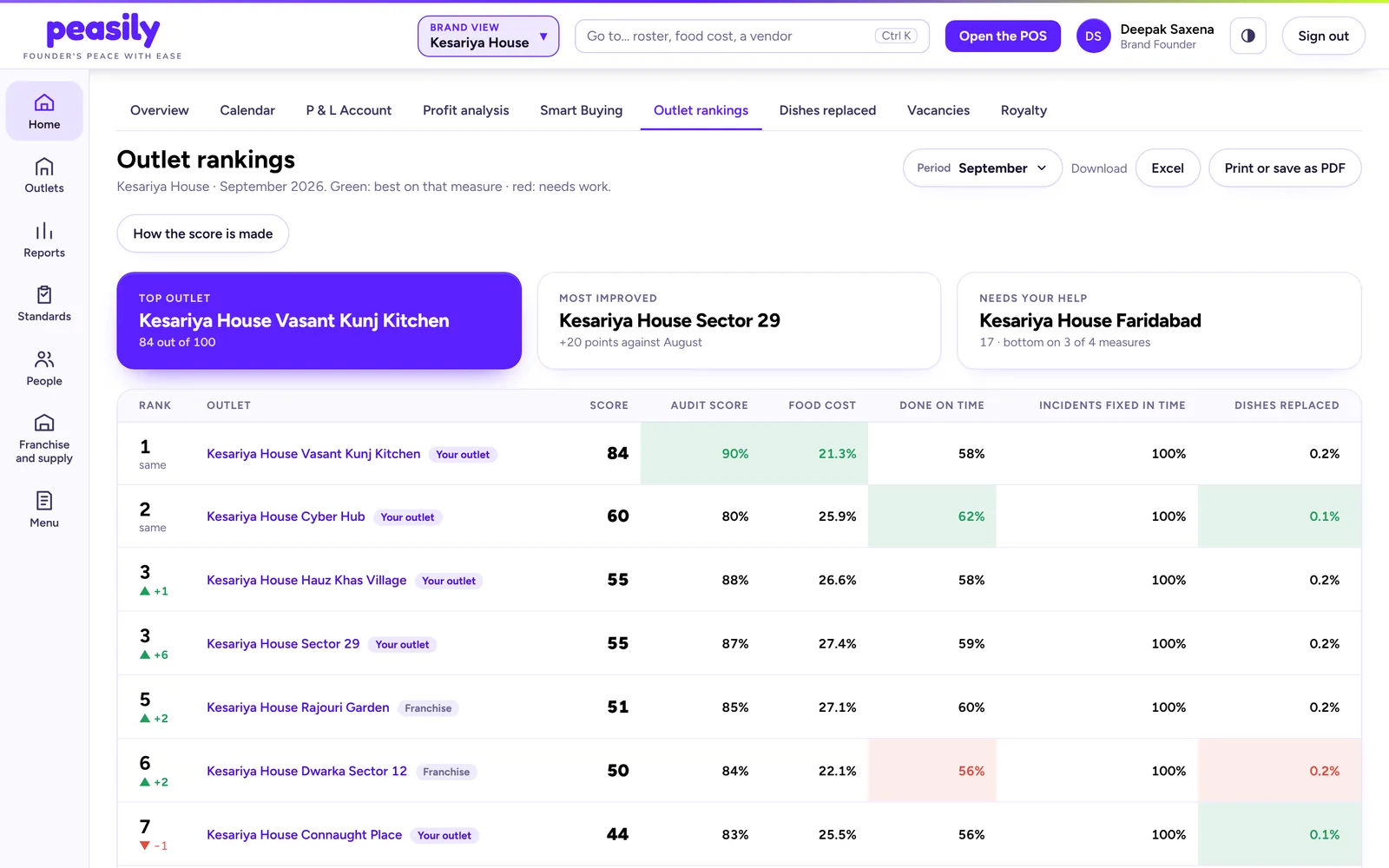1389x868 pixels.
Task: Click the Audit Score column header
Action: [709, 405]
